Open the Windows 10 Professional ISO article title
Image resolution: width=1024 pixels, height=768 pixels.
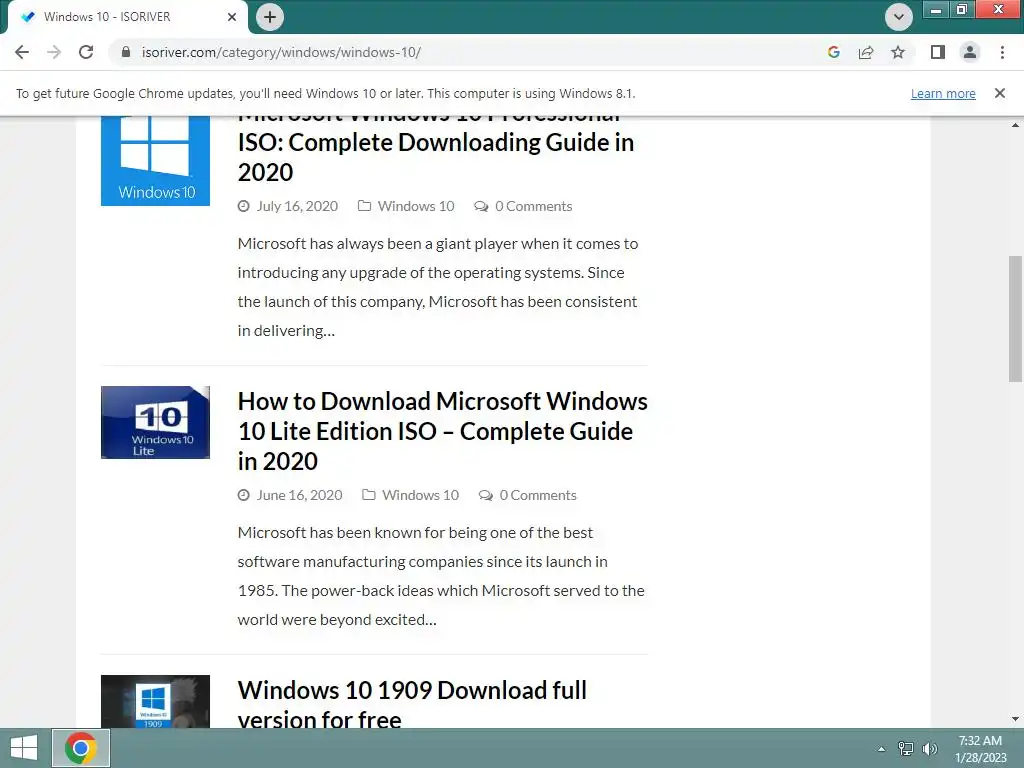(x=436, y=150)
